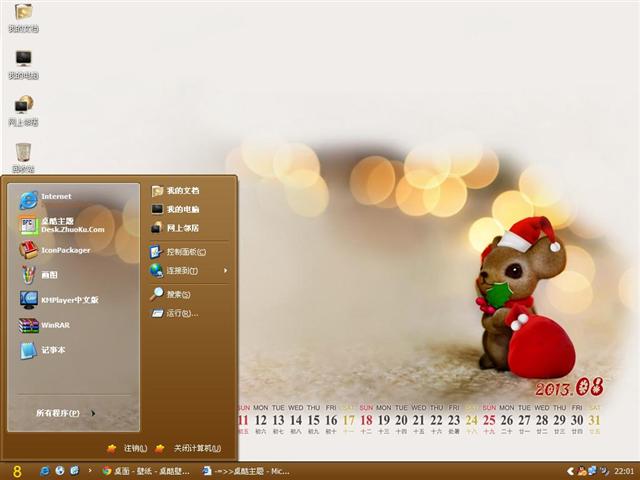
Task: Click the 22:01 taskbar clock
Action: (624, 471)
